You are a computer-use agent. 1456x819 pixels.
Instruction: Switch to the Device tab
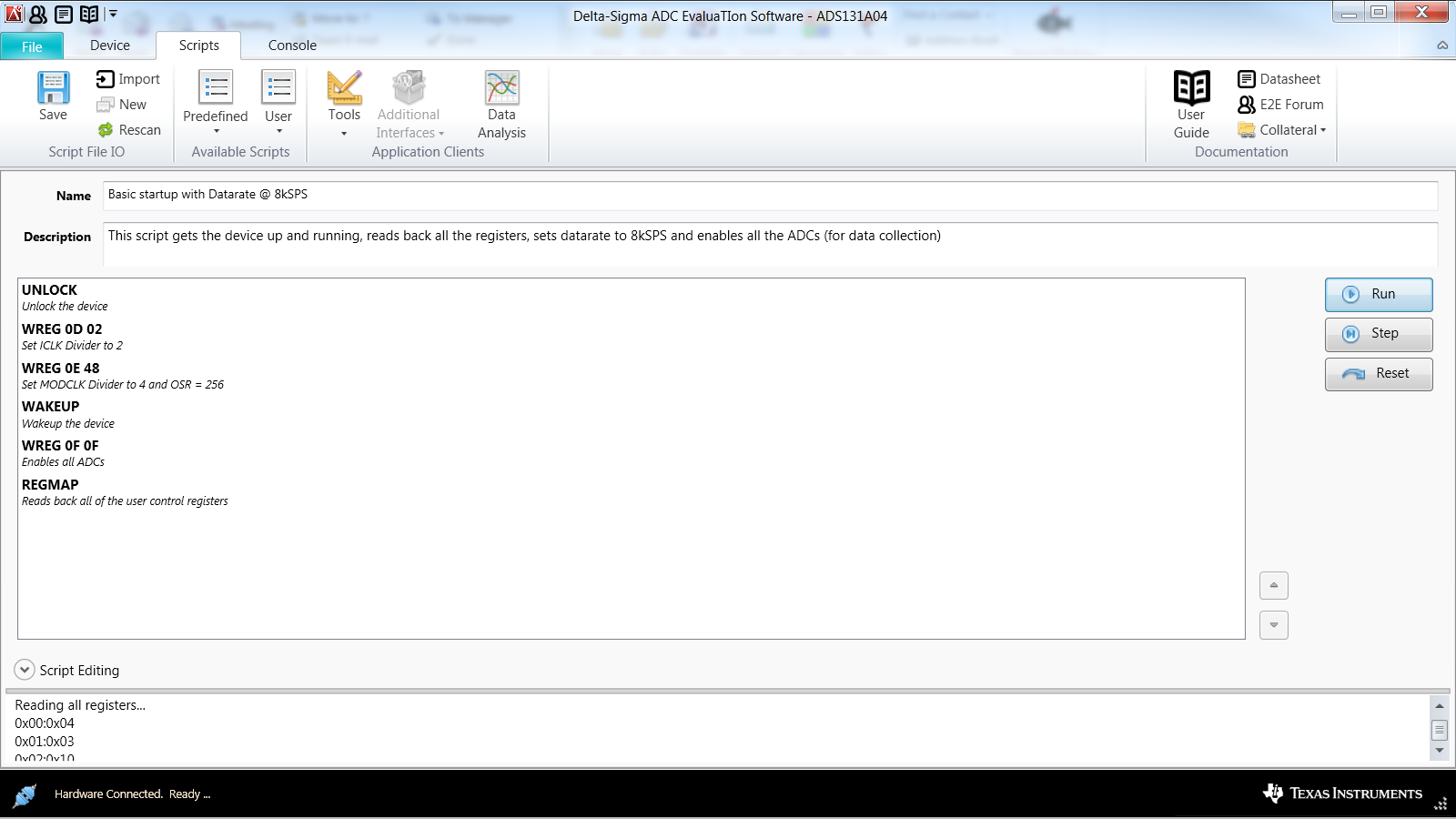click(x=110, y=45)
